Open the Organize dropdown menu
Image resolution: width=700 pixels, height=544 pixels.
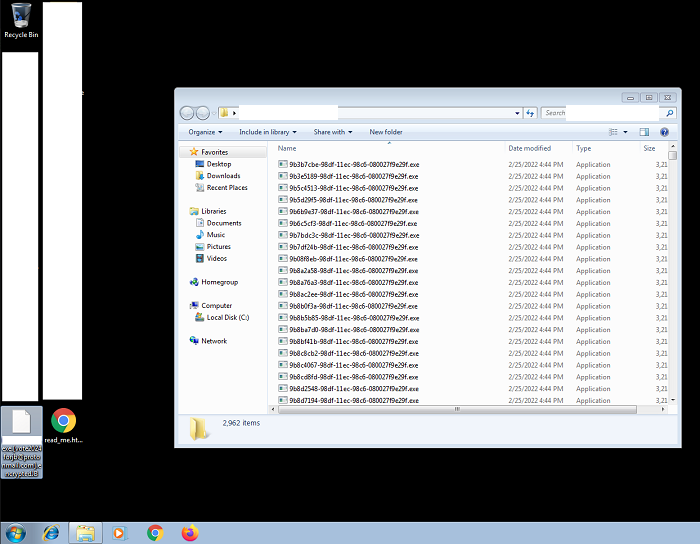205,132
